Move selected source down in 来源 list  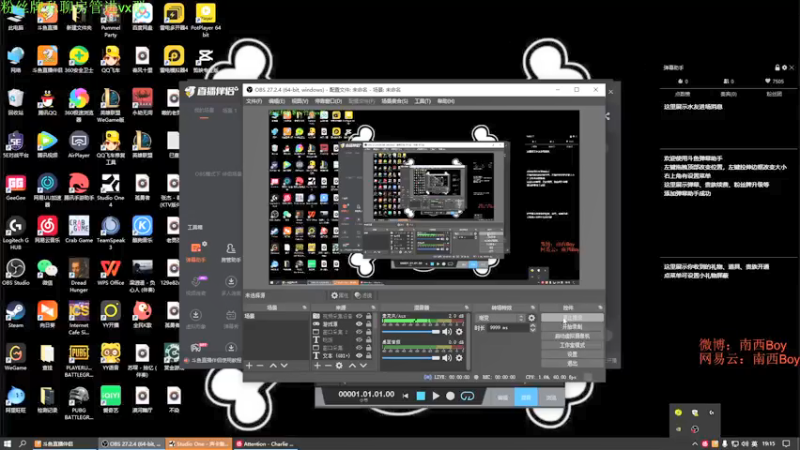point(363,365)
